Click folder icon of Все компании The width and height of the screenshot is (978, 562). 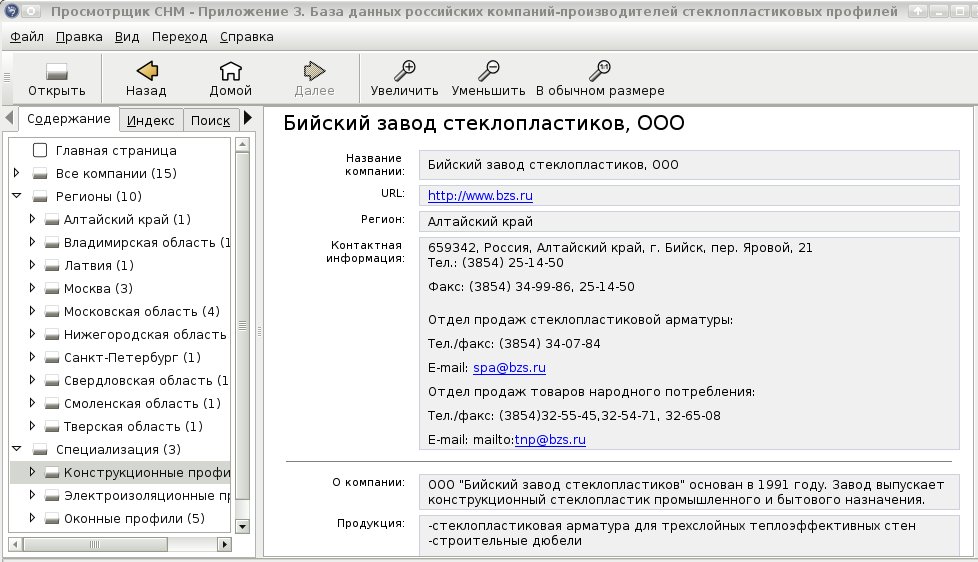coord(40,174)
